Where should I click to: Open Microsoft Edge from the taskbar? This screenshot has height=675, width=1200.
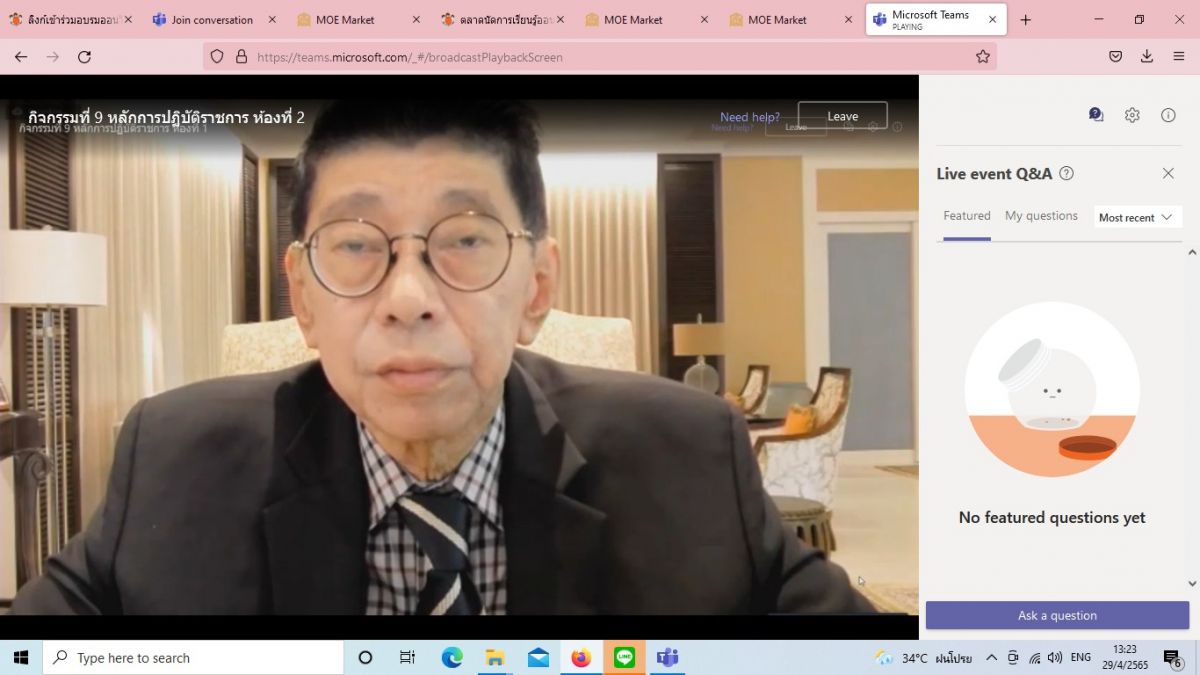(x=452, y=657)
